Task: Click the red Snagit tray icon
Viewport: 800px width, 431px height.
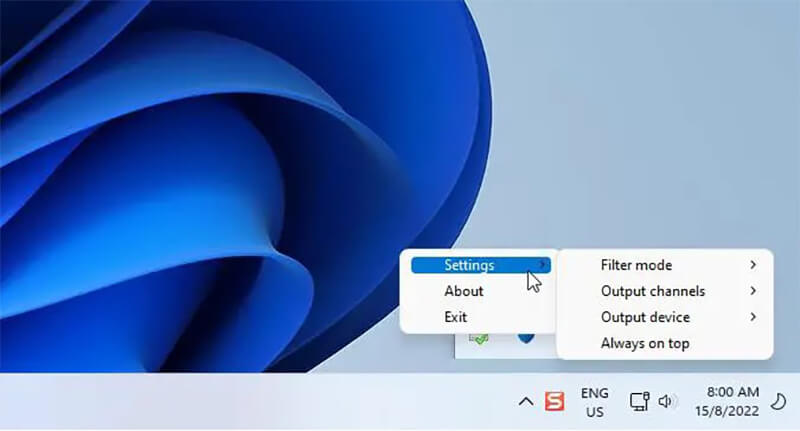Action: [x=554, y=401]
